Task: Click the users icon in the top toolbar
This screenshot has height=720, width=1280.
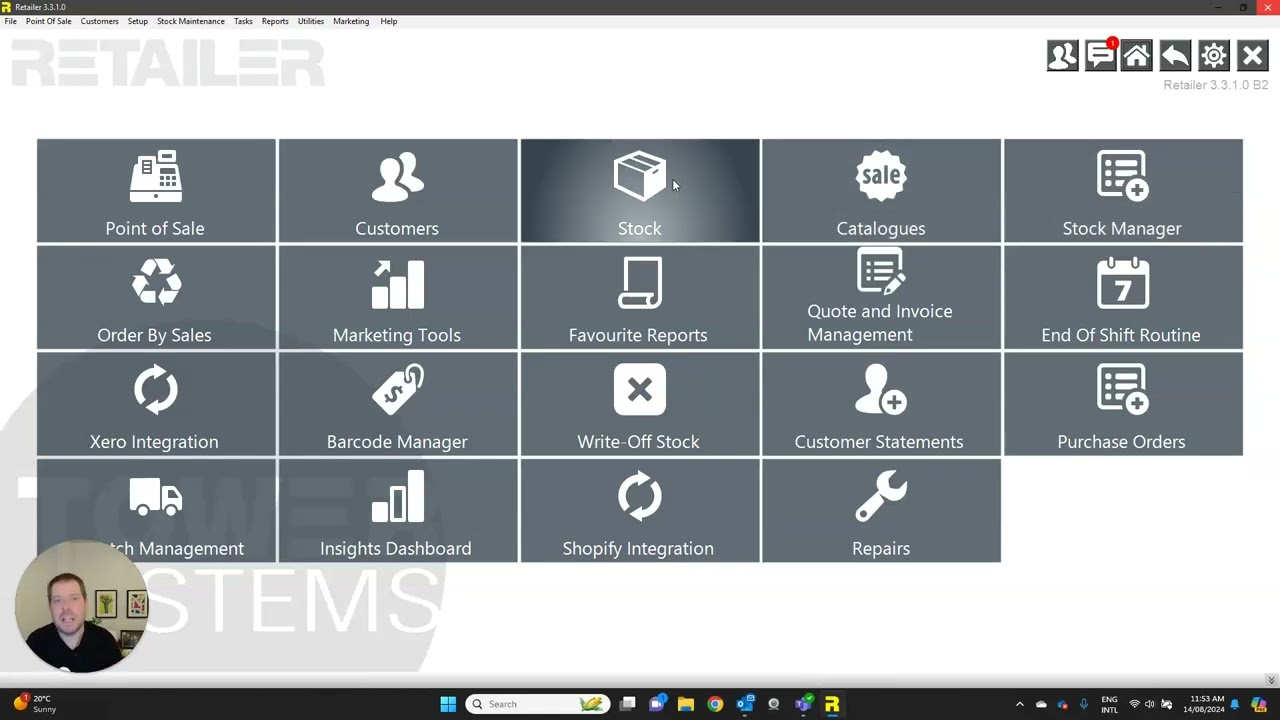Action: pos(1062,56)
